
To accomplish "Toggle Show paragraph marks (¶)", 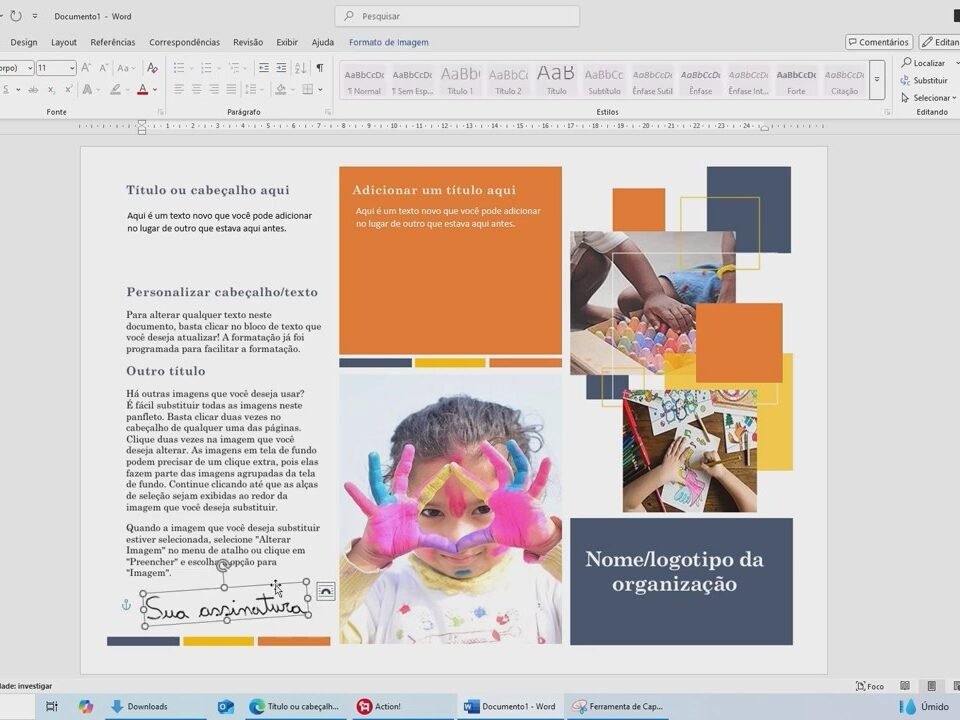I will (320, 68).
